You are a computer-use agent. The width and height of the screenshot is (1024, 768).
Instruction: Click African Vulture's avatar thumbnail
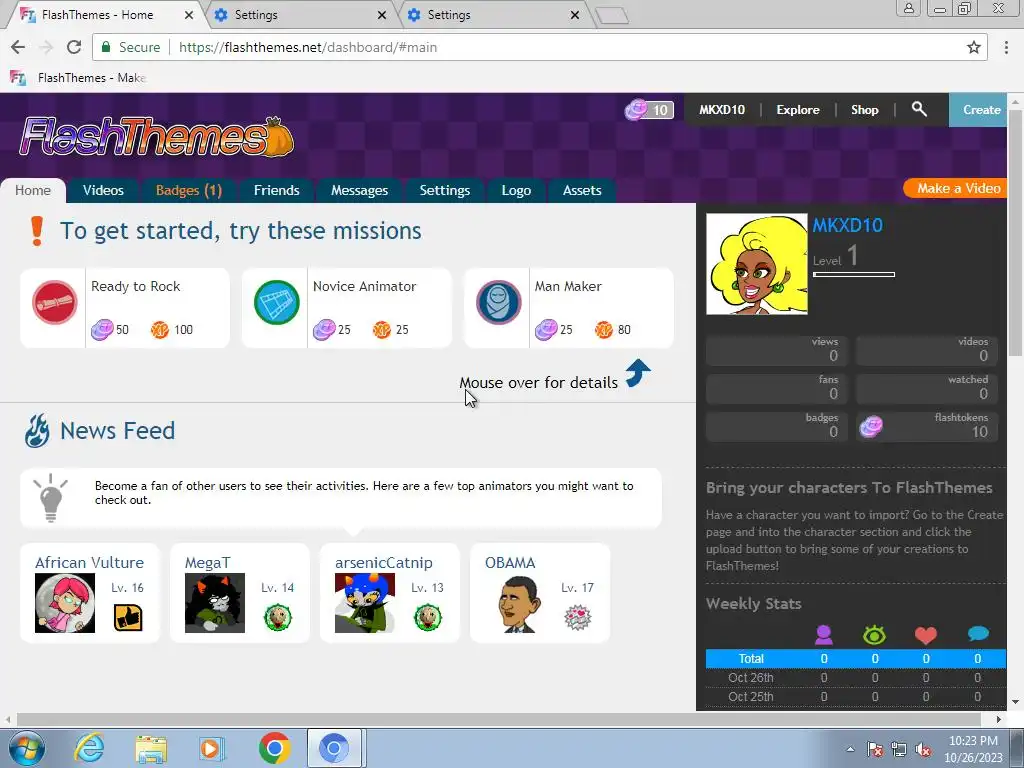pyautogui.click(x=65, y=603)
